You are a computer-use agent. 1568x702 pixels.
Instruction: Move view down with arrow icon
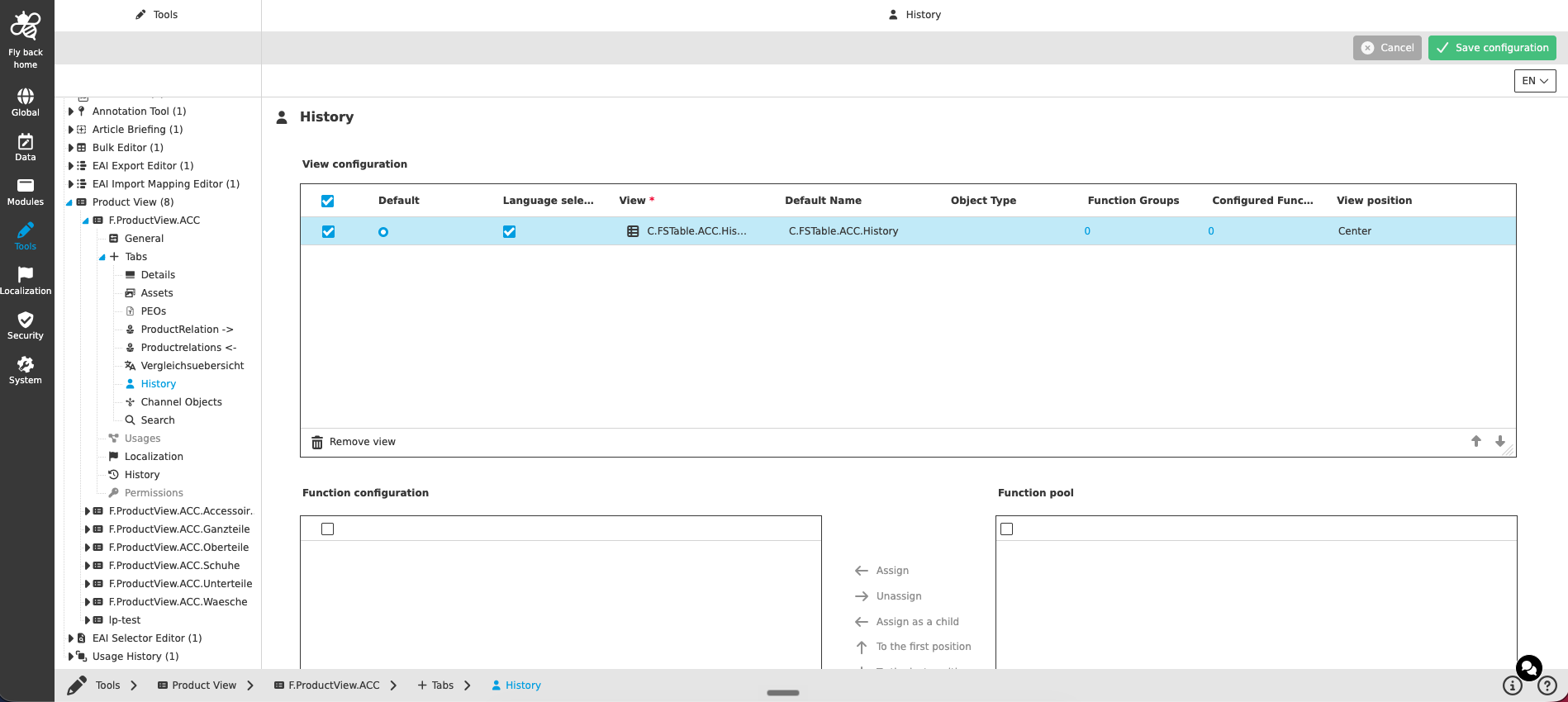point(1500,441)
